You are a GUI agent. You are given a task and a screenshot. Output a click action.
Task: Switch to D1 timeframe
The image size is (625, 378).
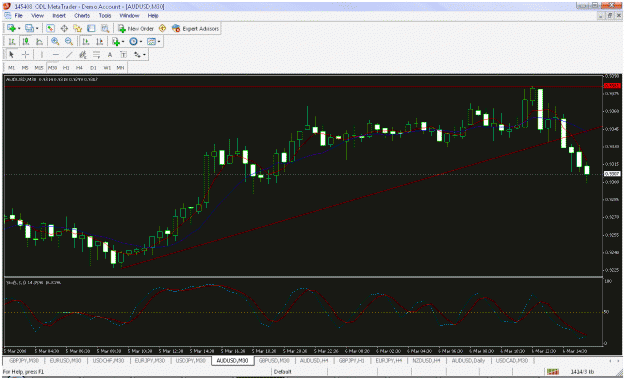coord(93,68)
